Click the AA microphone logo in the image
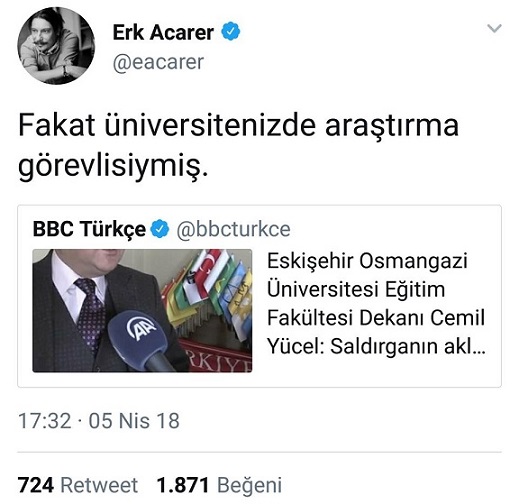Screen dimensions: 519x504 [141, 328]
